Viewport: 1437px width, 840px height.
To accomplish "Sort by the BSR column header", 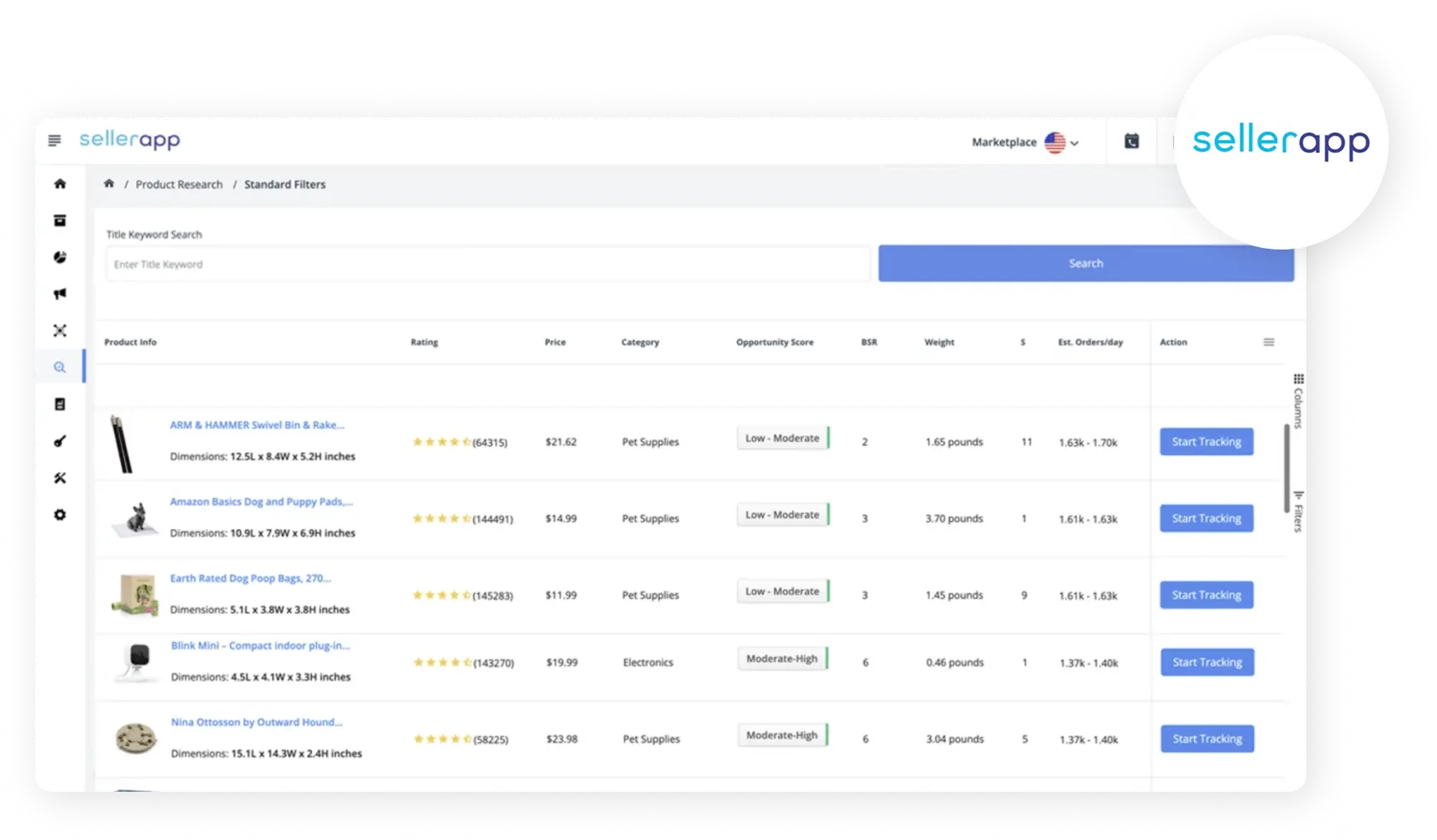I will coord(870,342).
